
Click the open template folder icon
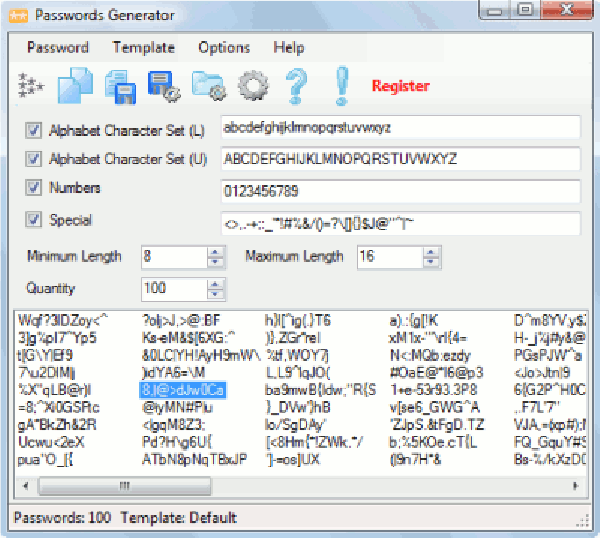click(x=210, y=87)
